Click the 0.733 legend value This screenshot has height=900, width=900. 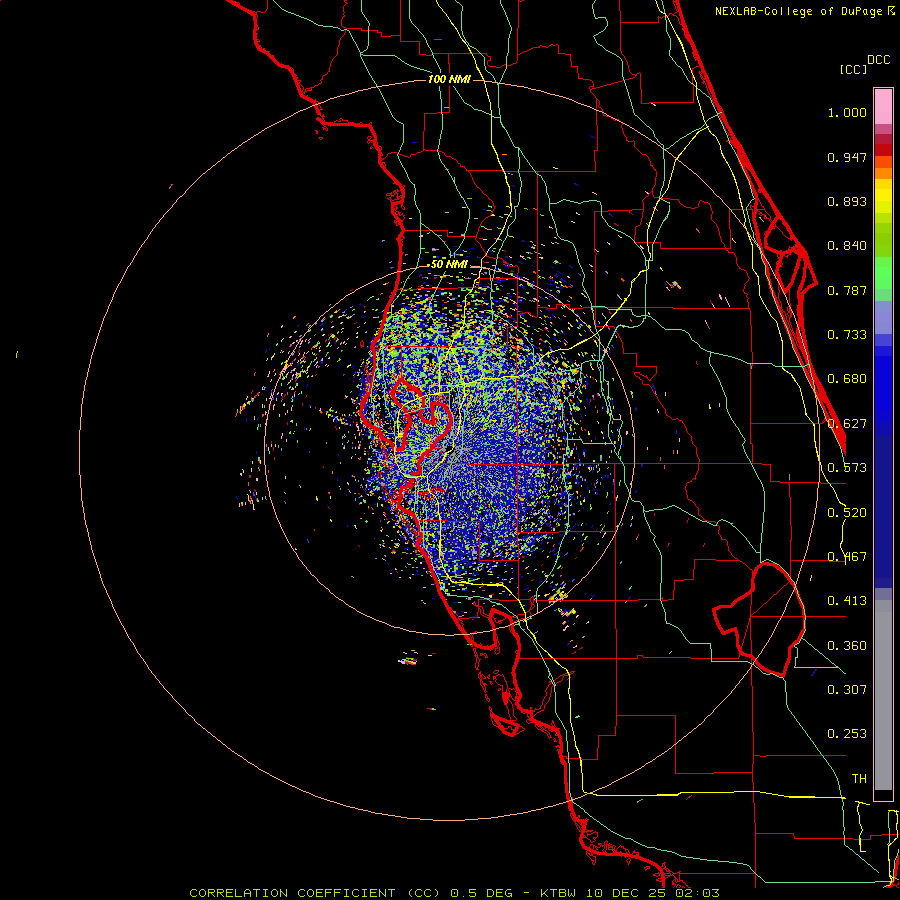847,335
